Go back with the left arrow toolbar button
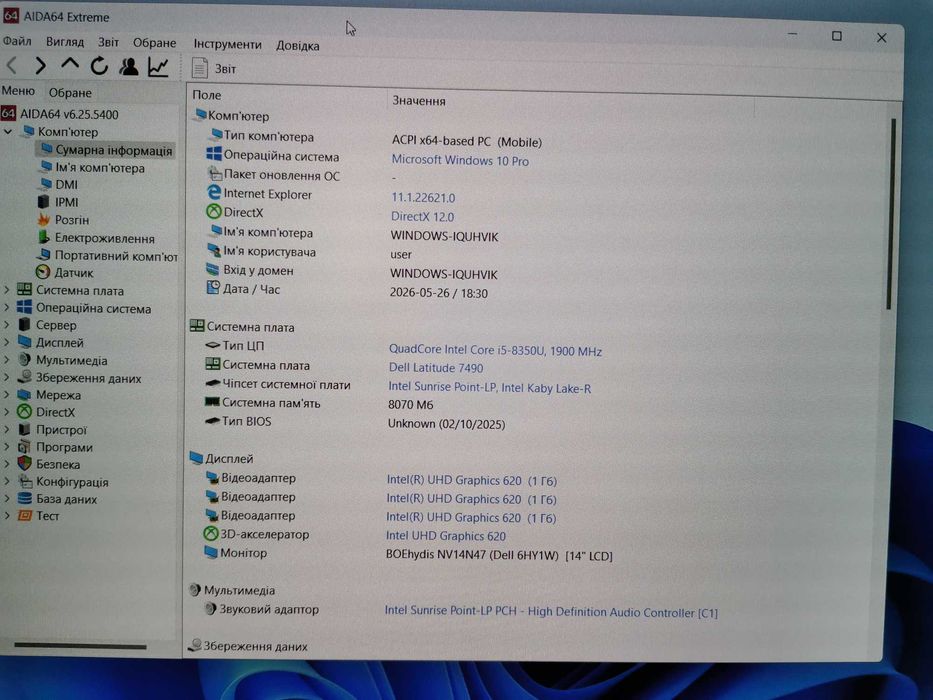This screenshot has width=933, height=700. (12, 65)
